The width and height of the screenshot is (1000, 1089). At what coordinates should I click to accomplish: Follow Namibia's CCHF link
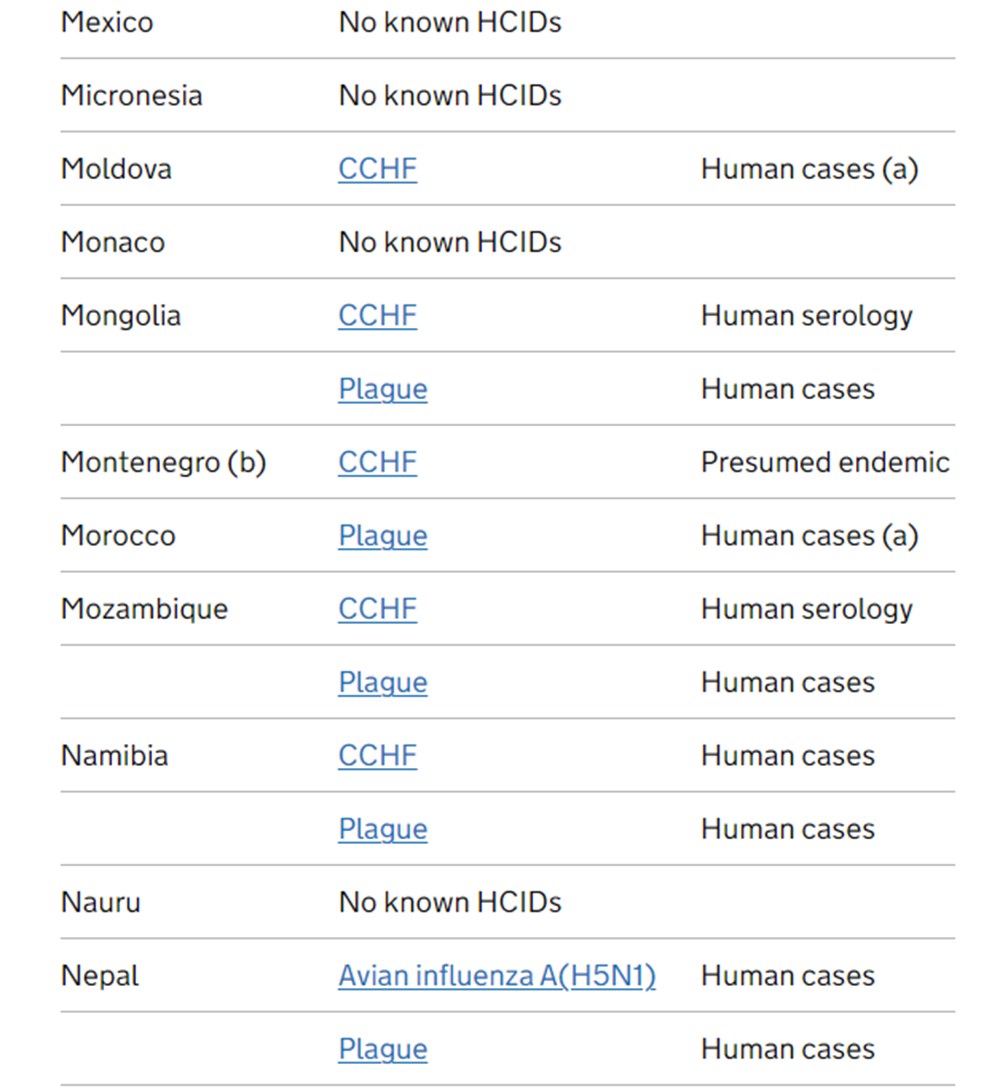377,755
